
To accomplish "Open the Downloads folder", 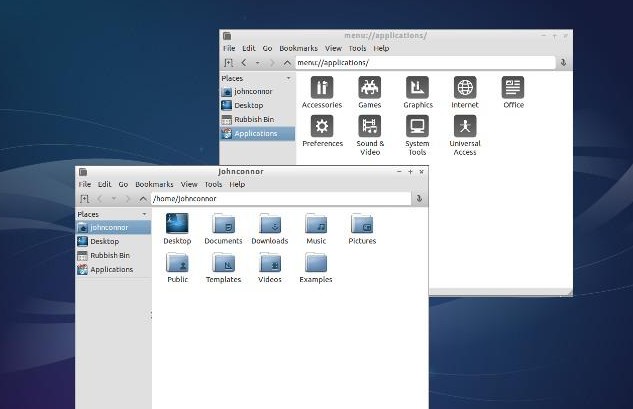I will coord(269,224).
